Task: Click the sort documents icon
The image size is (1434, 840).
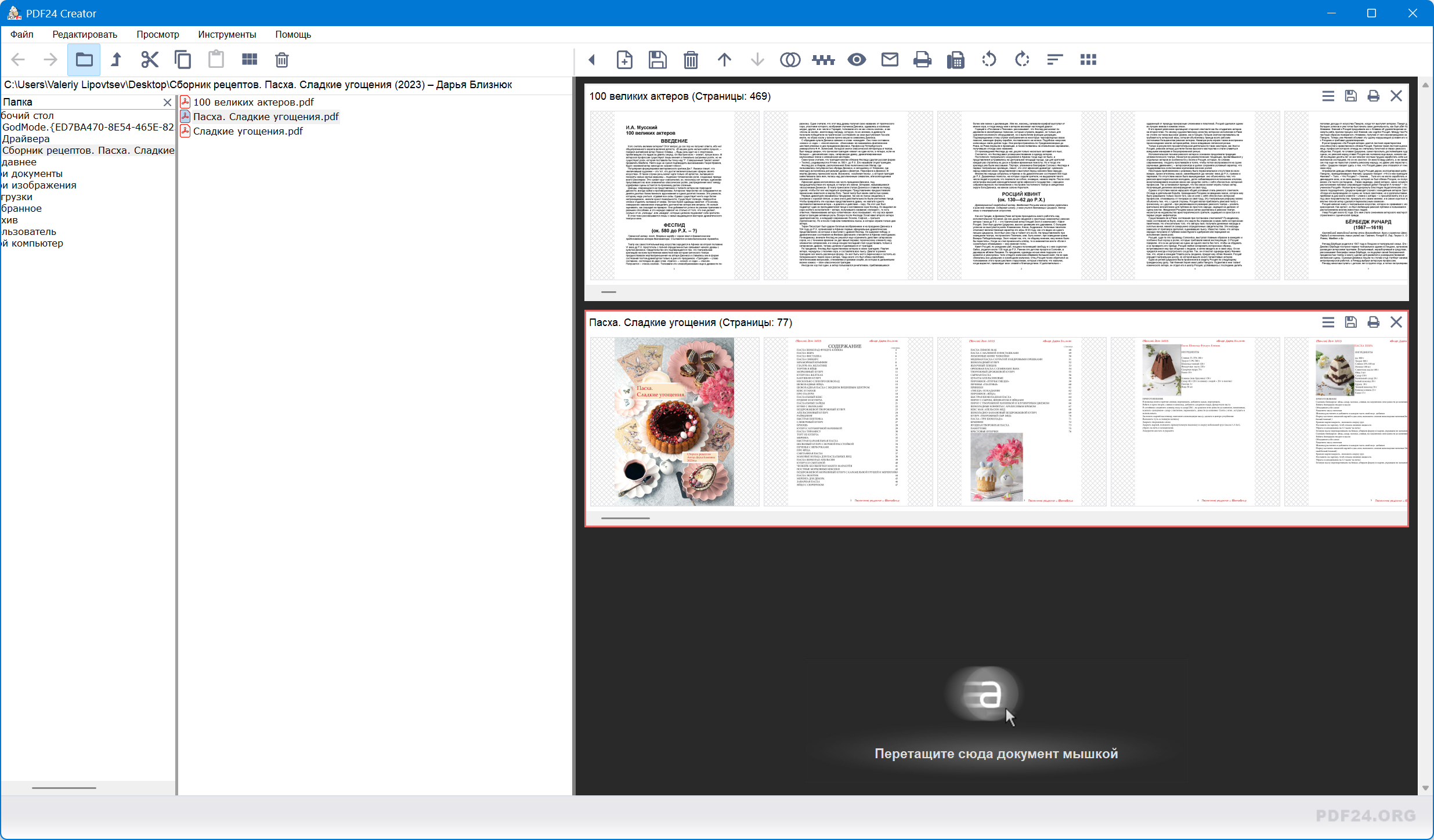Action: (1055, 60)
